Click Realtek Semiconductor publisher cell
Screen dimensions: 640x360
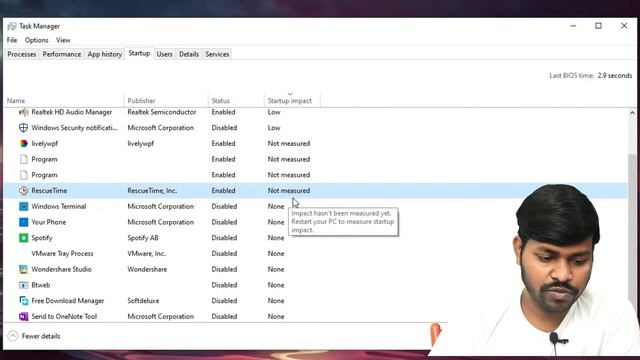[x=162, y=112]
